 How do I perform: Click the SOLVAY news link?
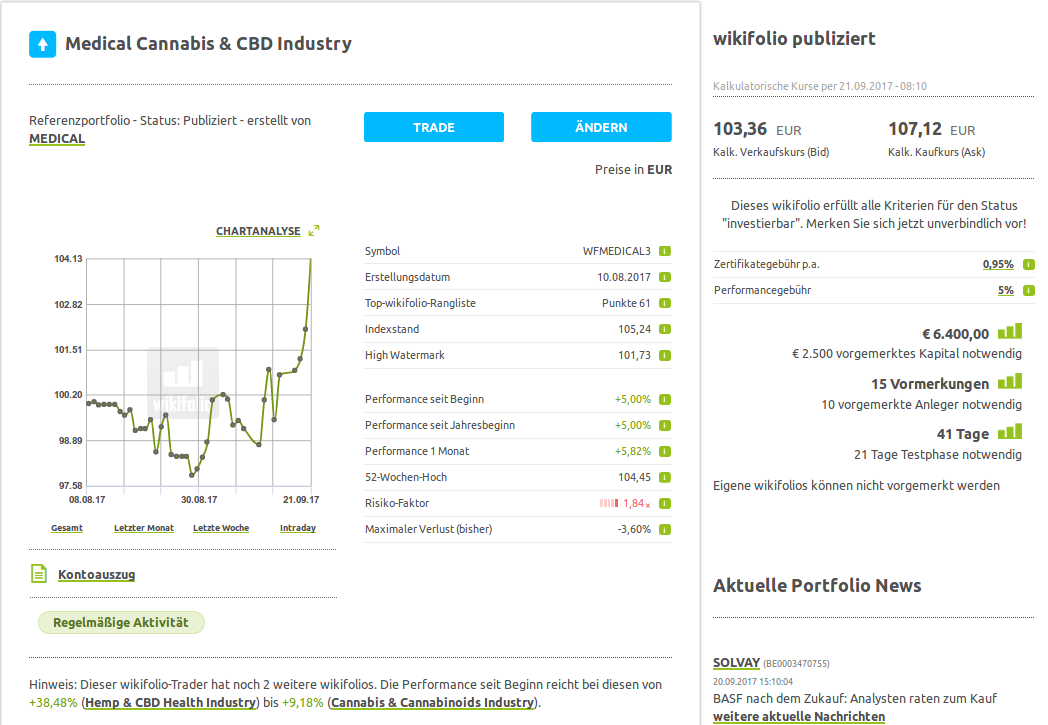pyautogui.click(x=736, y=663)
